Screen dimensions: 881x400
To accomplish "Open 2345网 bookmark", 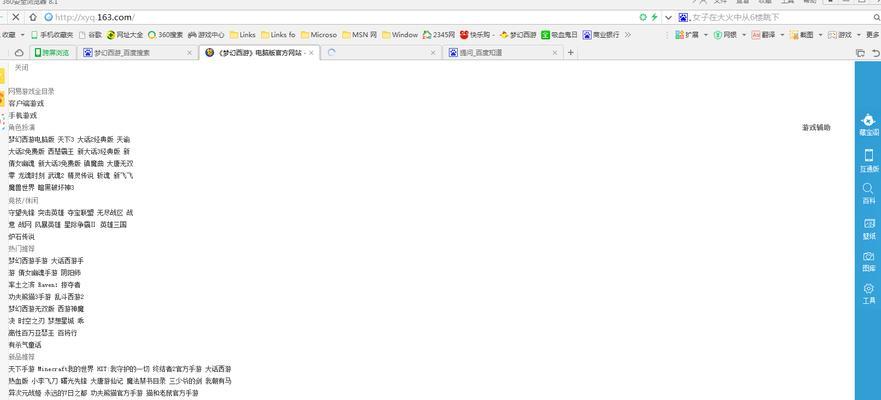I will (438, 35).
